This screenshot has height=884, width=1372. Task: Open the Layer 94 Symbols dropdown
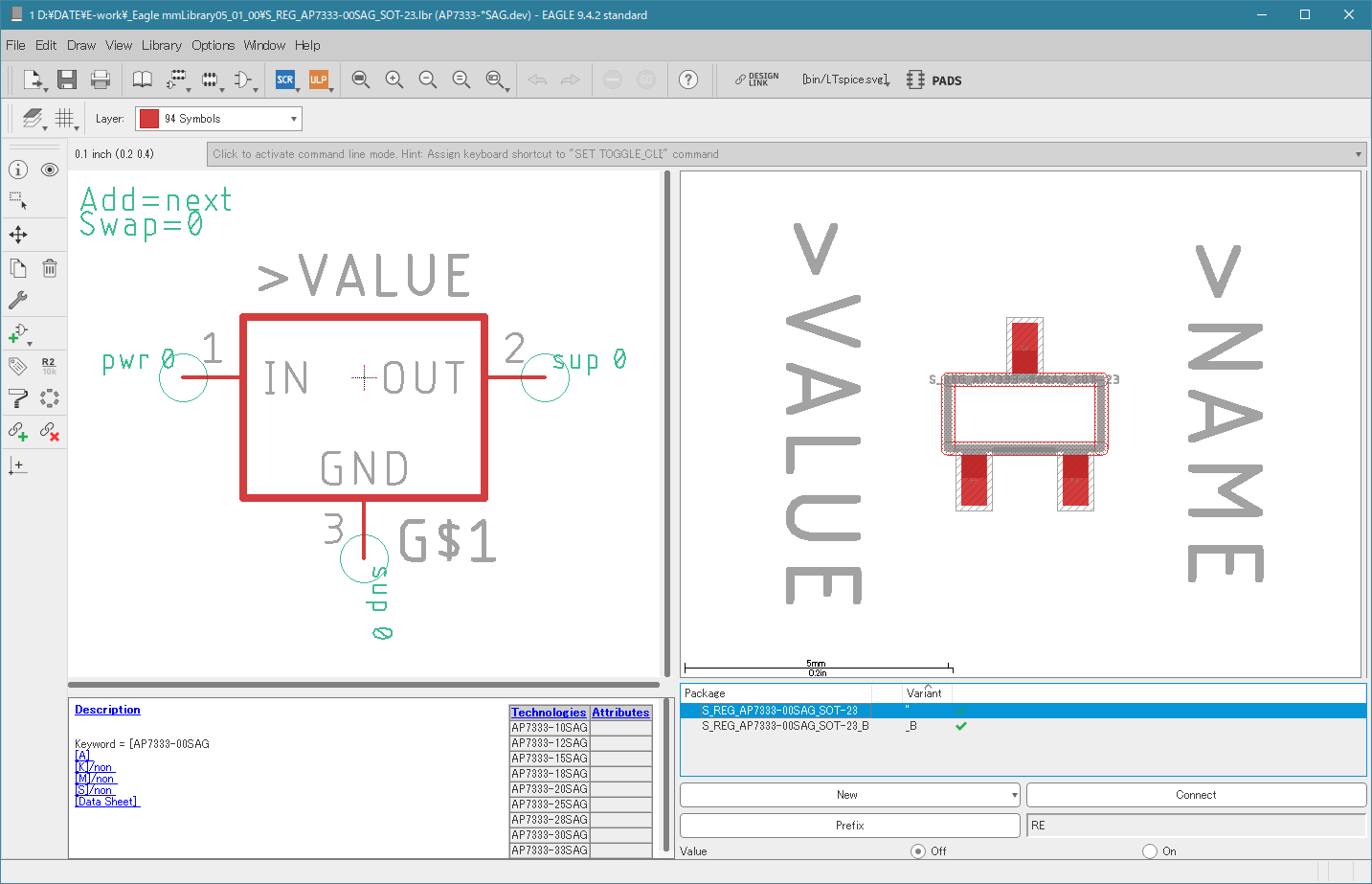[218, 118]
